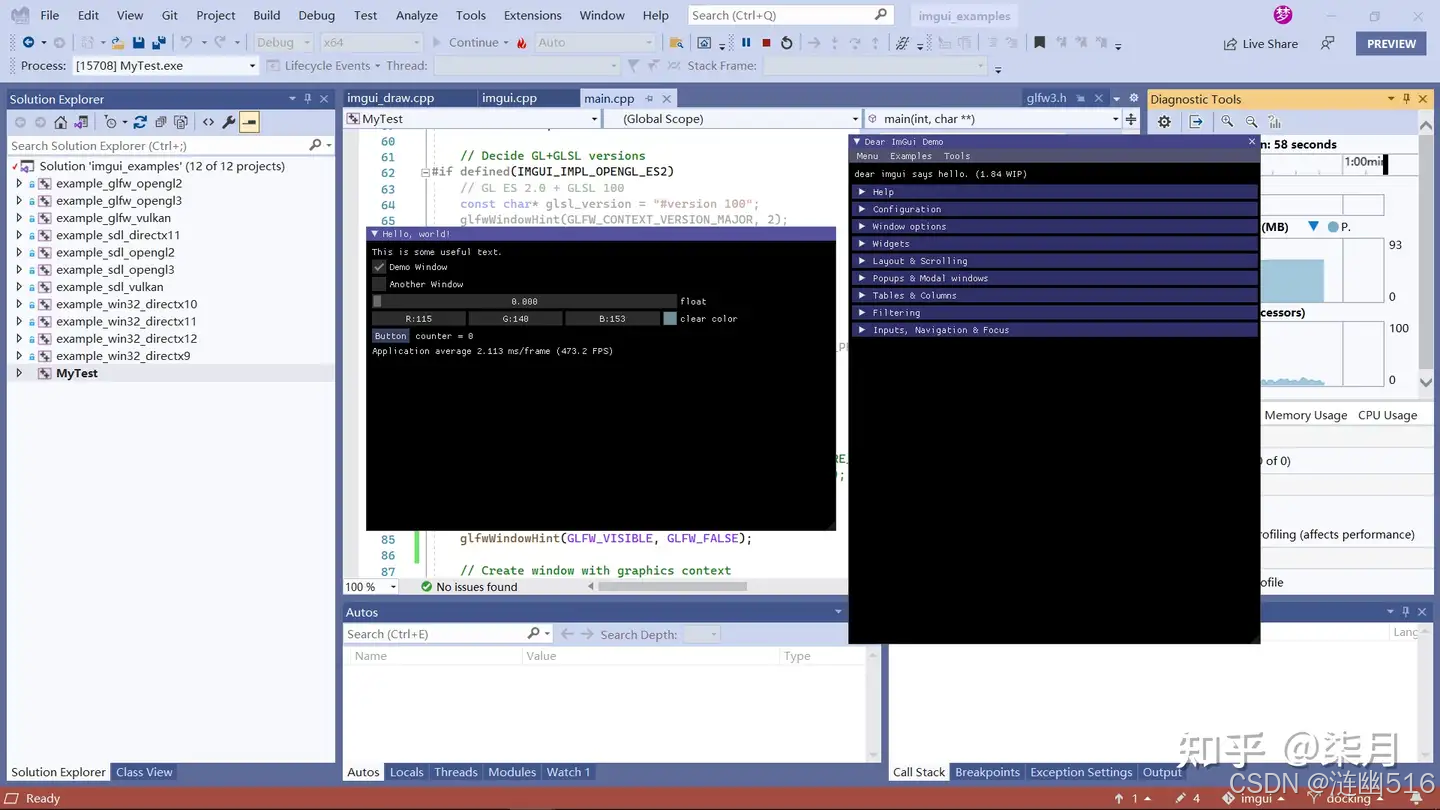
Task: Click the Live Share button
Action: click(1260, 44)
